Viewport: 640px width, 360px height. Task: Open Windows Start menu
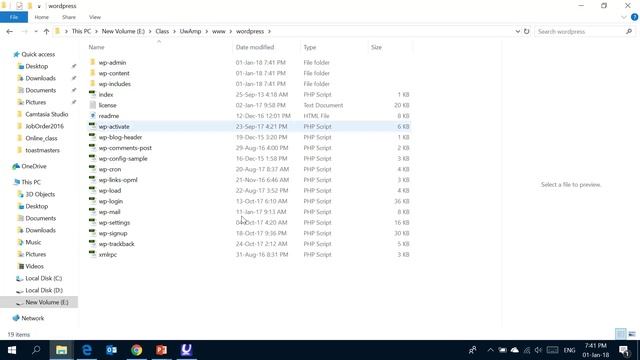(x=12, y=350)
